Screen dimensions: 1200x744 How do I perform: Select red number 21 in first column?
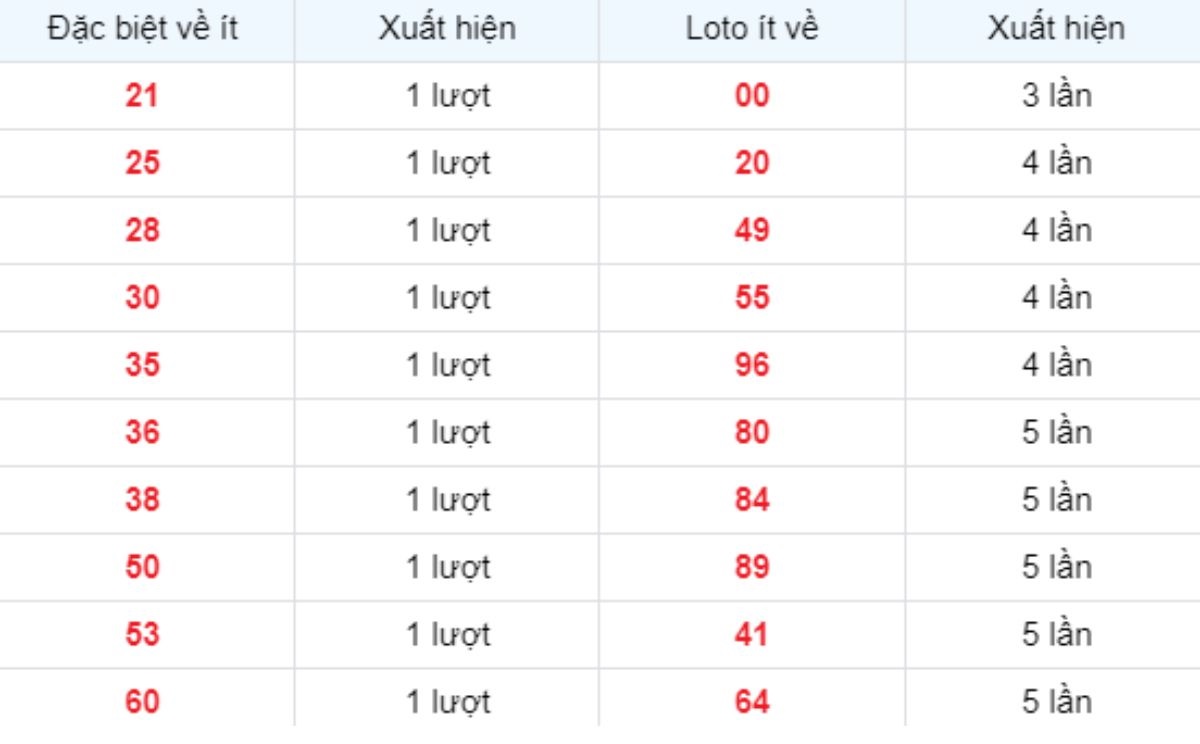tap(142, 96)
